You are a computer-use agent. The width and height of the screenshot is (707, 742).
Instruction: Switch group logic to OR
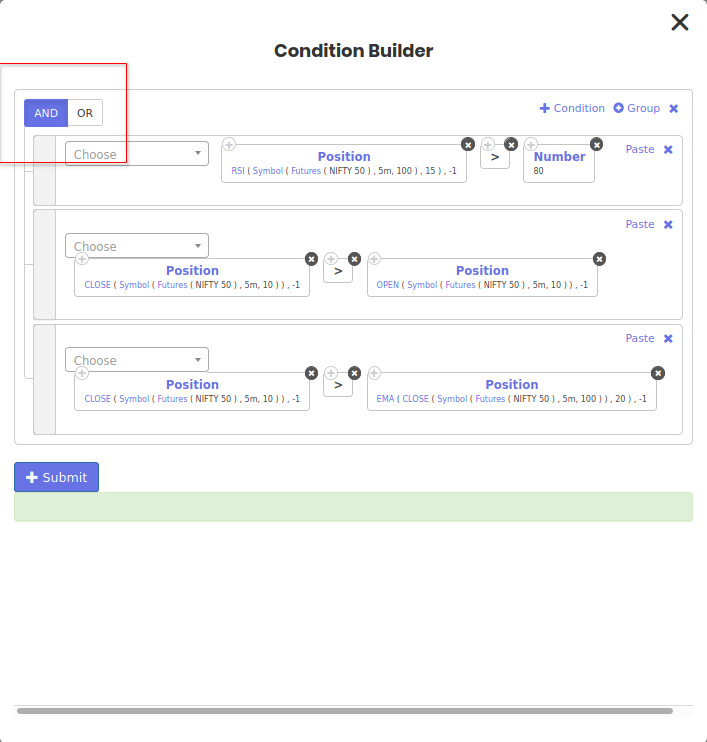coord(85,113)
